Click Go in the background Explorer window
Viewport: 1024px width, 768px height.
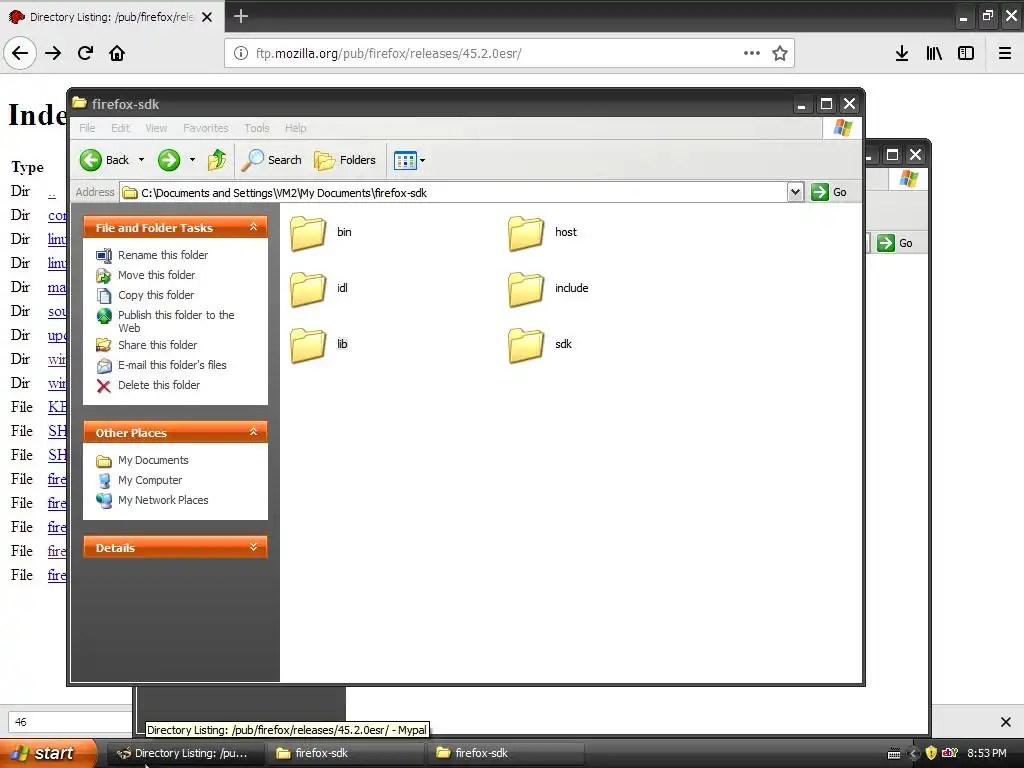tap(896, 243)
